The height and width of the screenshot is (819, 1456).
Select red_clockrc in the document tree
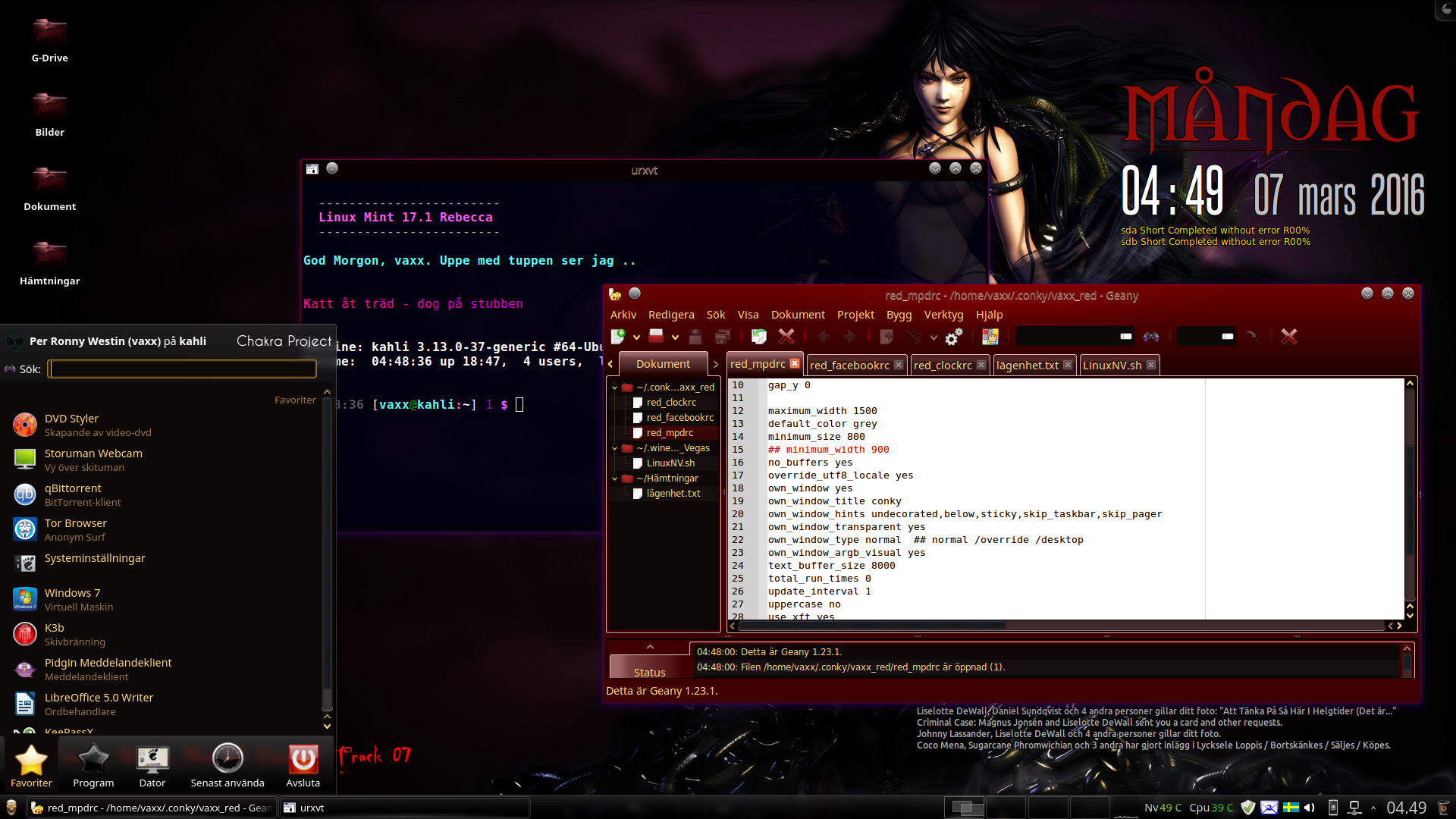click(671, 403)
